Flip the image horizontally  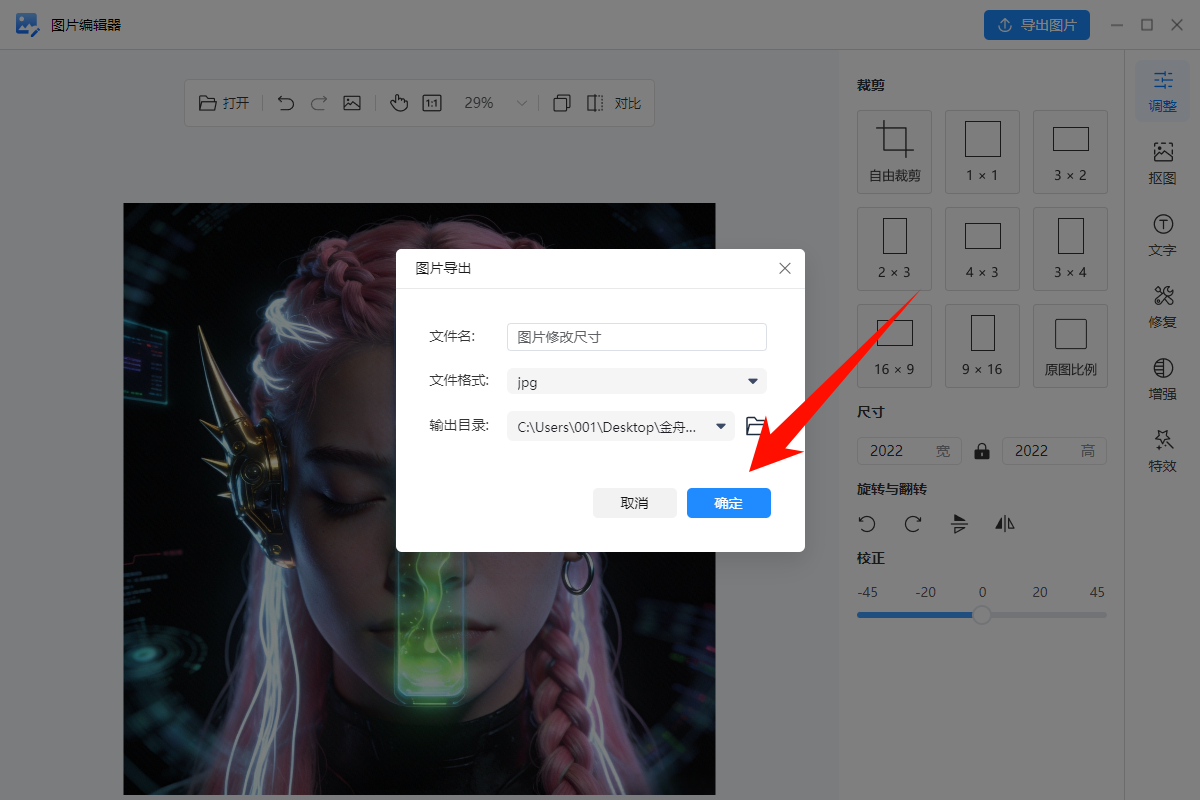pyautogui.click(x=1004, y=523)
